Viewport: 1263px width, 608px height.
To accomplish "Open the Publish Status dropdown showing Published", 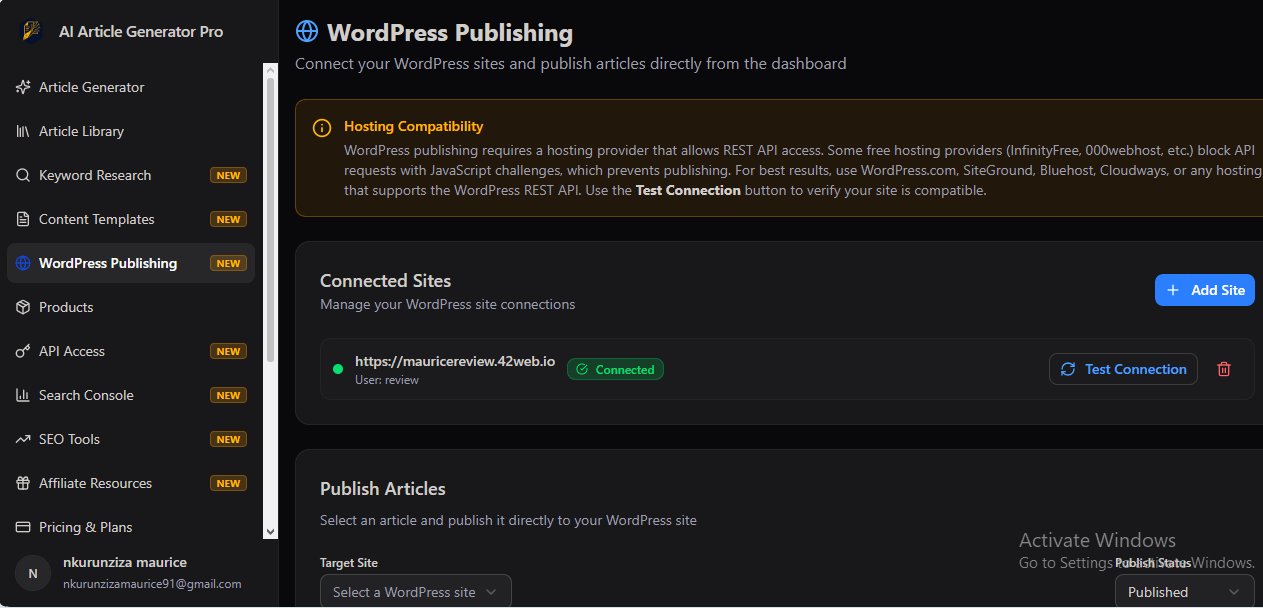I will pos(1185,591).
